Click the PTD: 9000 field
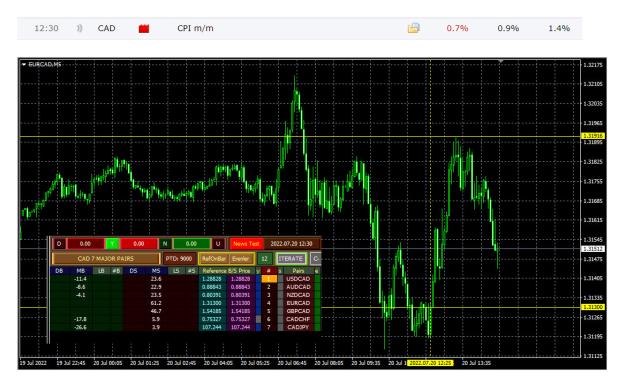This screenshot has width=625, height=388. coord(179,259)
